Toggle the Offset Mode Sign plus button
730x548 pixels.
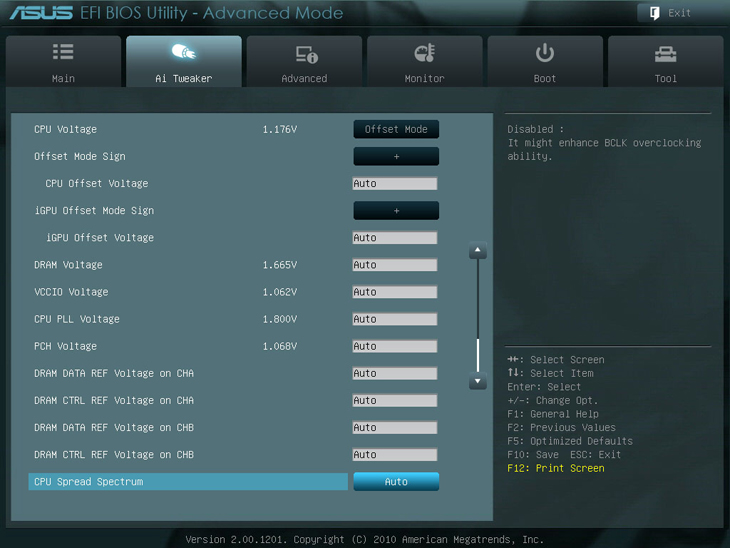396,156
